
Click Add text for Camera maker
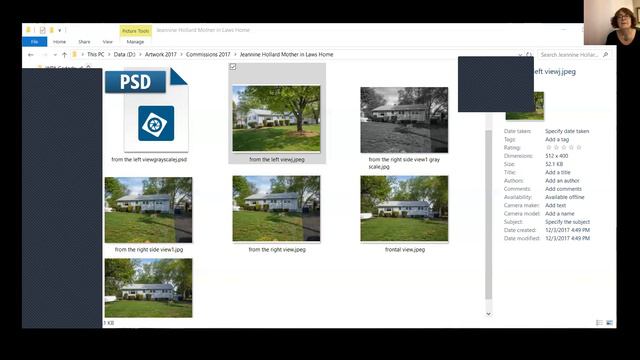556,205
